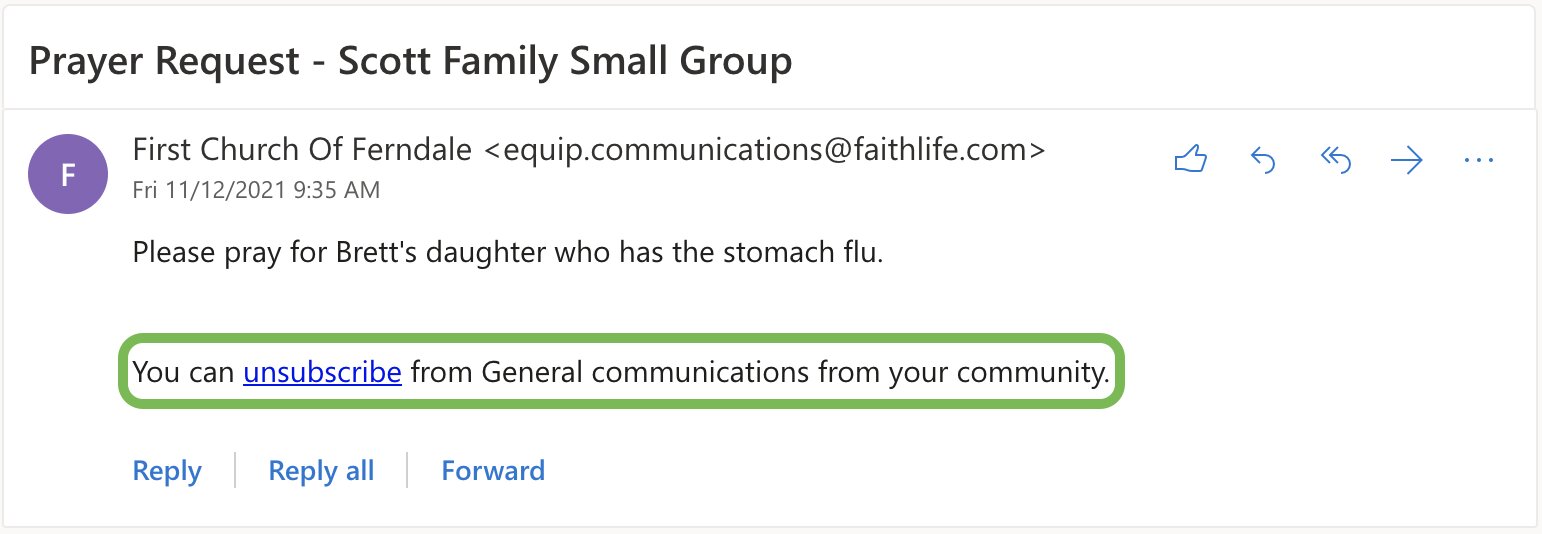Image resolution: width=1542 pixels, height=534 pixels.
Task: Open the More actions ellipsis menu
Action: pos(1478,160)
